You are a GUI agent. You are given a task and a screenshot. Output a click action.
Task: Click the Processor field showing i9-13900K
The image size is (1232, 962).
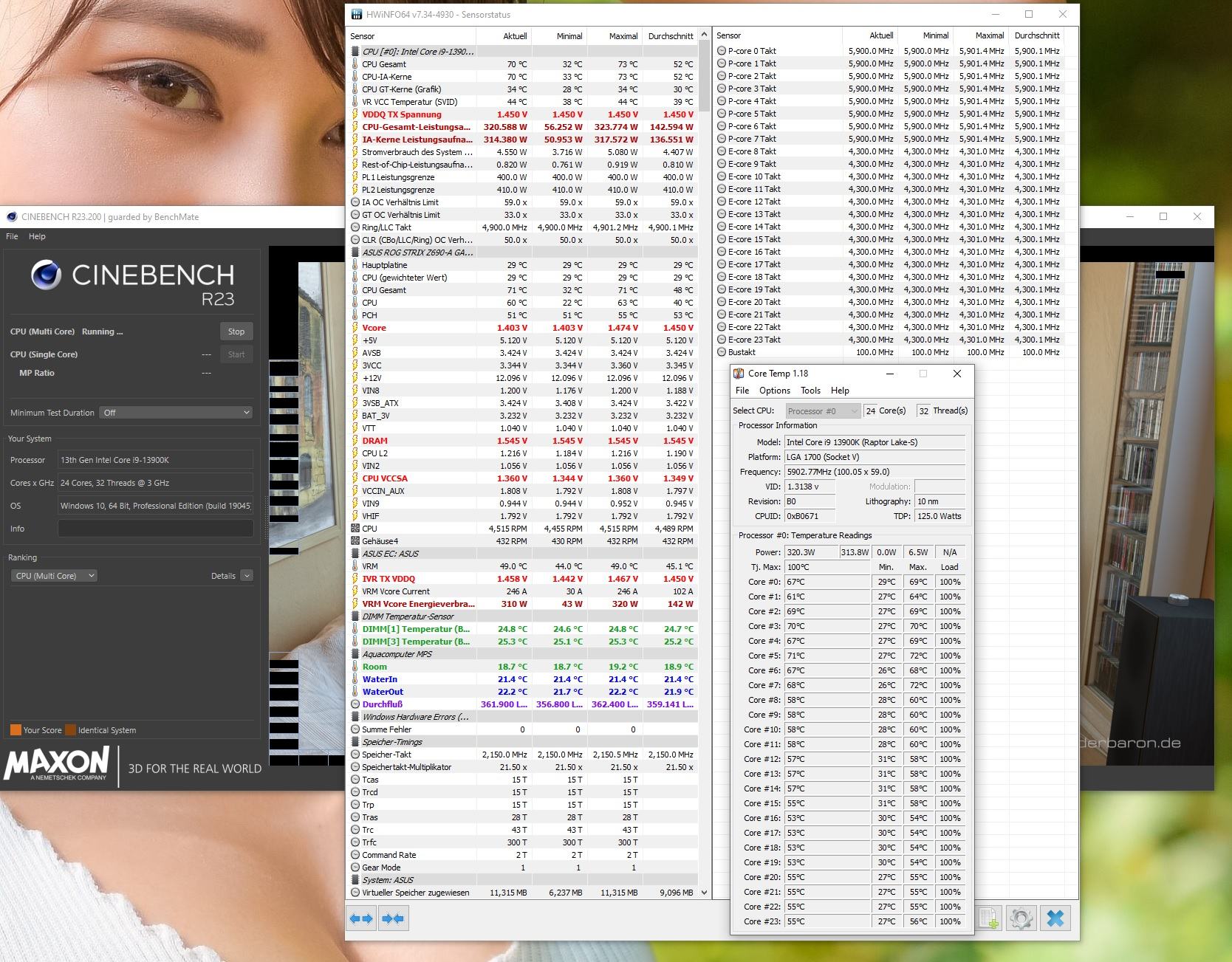coord(155,460)
